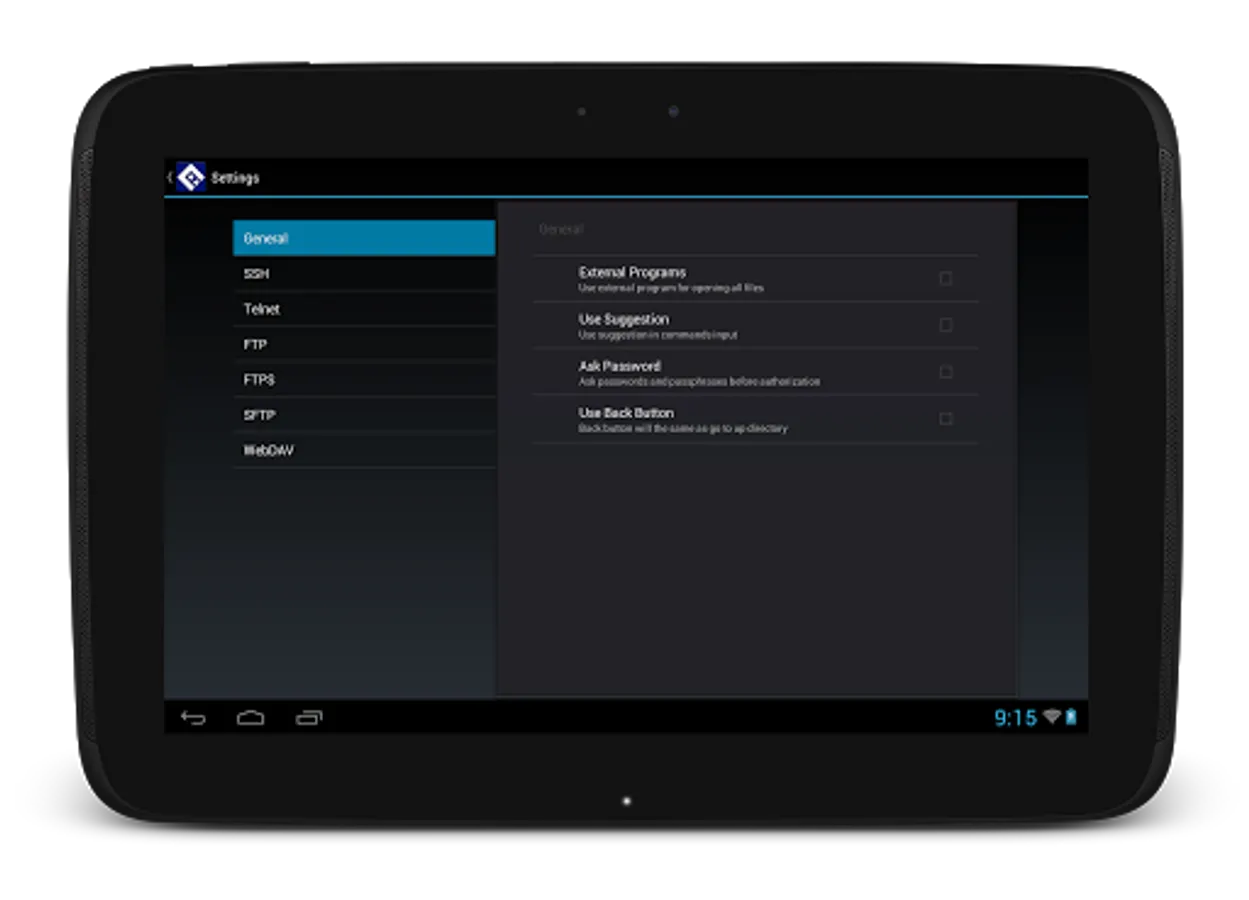Tap the Use Back Button preference title
The width and height of the screenshot is (1249, 900).
point(626,412)
